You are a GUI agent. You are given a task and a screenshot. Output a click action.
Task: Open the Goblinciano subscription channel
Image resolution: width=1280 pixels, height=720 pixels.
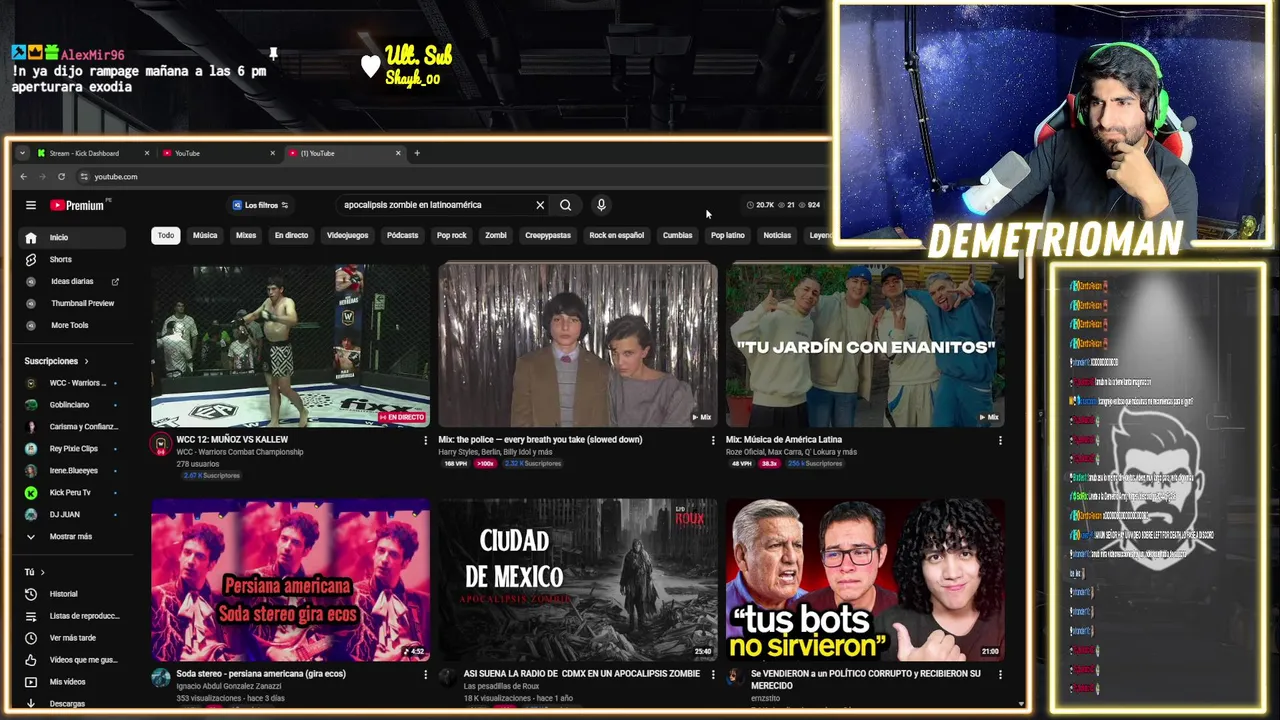pyautogui.click(x=72, y=405)
